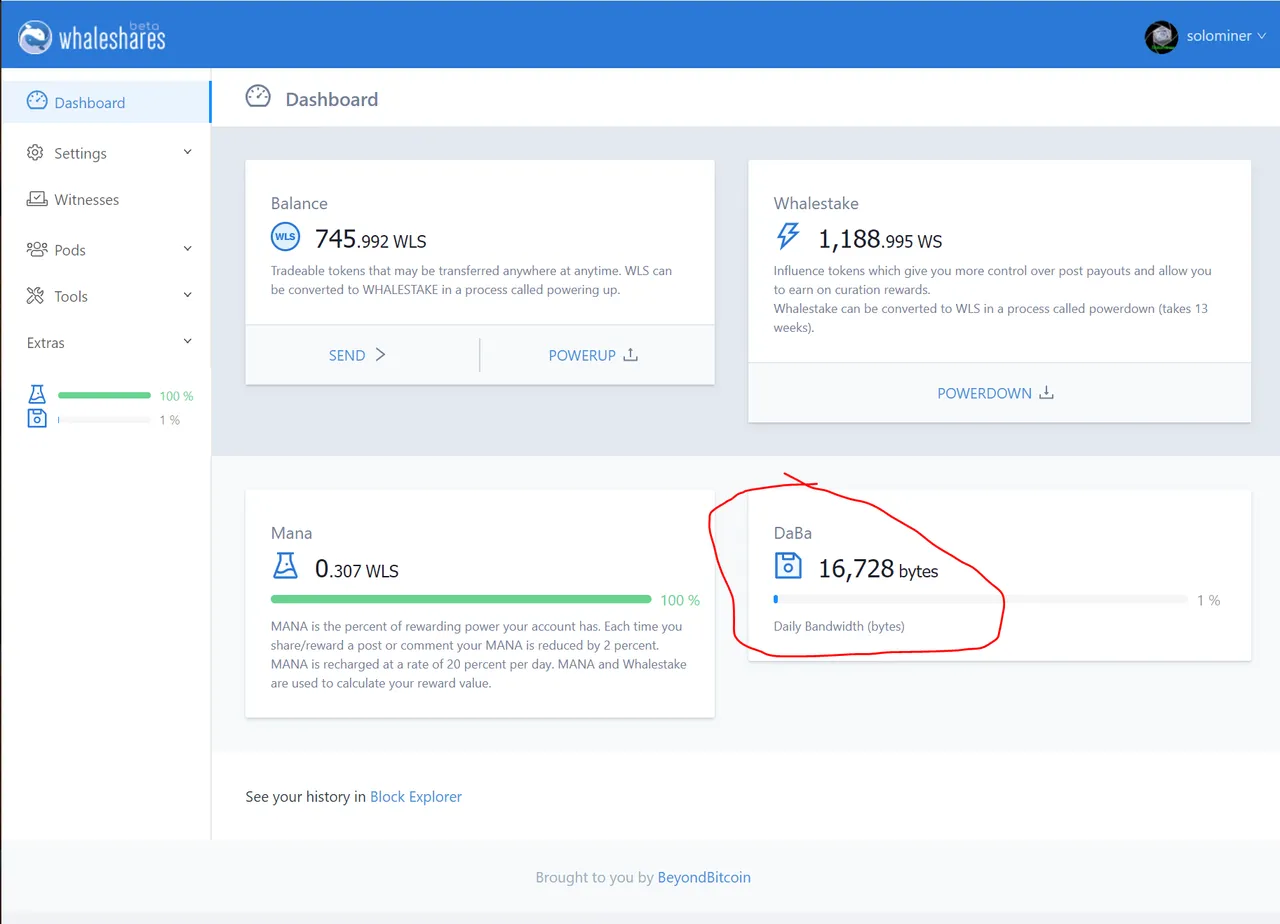
Task: Expand the Extras chevron
Action: pyautogui.click(x=187, y=341)
